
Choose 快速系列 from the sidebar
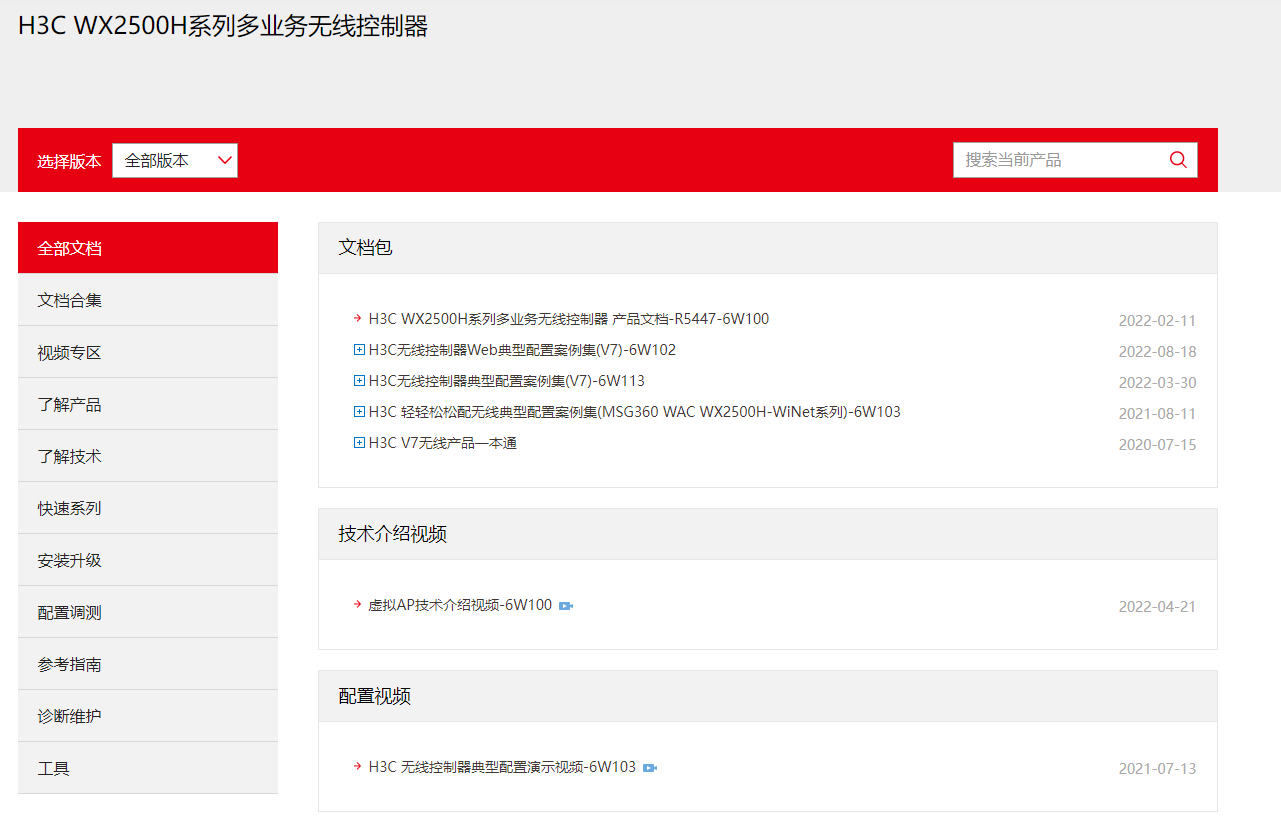(148, 508)
